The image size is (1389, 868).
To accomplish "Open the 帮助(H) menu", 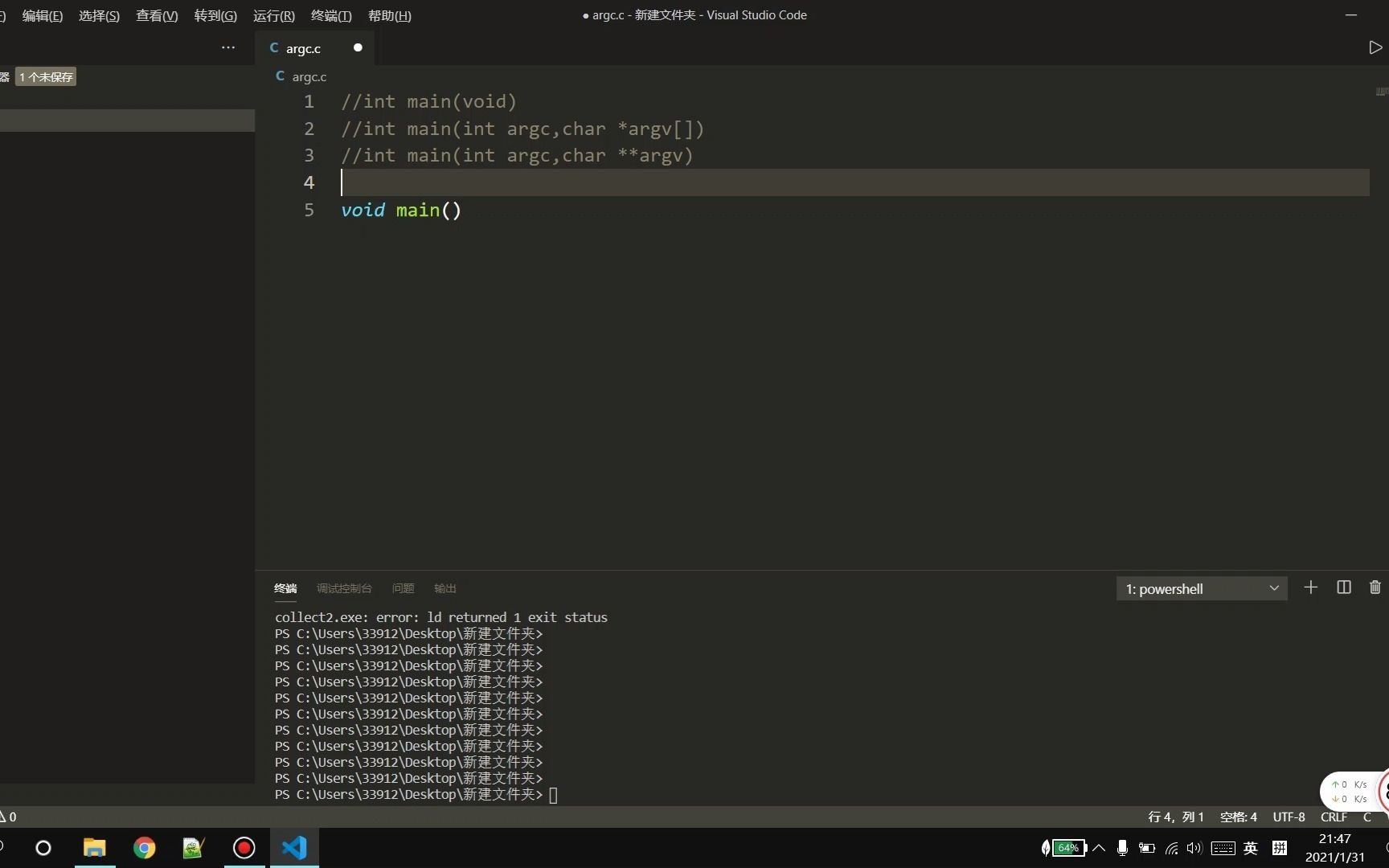I will [x=389, y=15].
